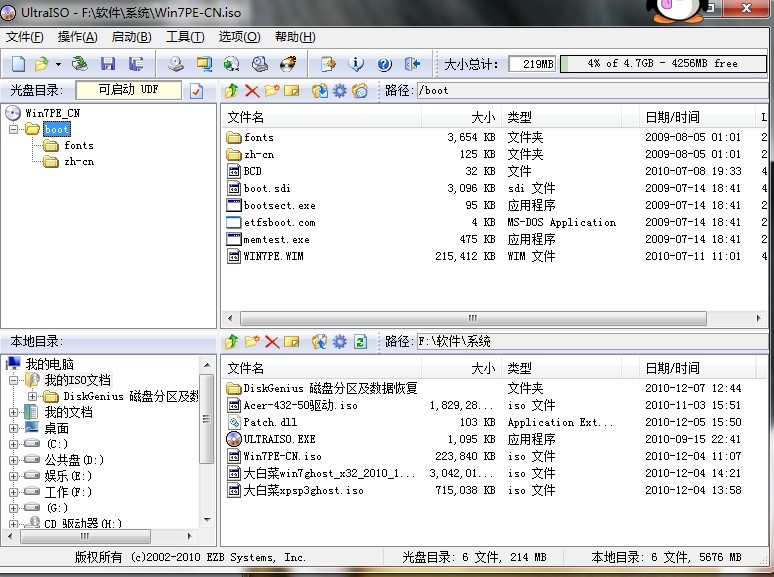Image resolution: width=774 pixels, height=577 pixels.
Task: Click the Add files icon in the local pane
Action: tap(319, 342)
